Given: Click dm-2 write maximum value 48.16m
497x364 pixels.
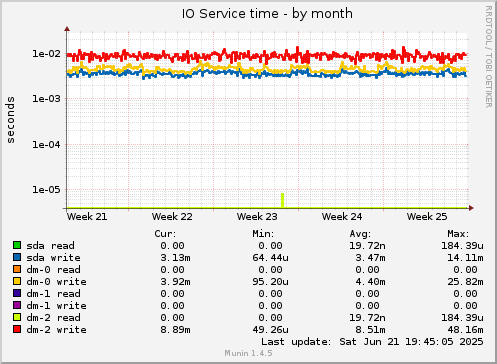Looking at the screenshot, I should pyautogui.click(x=465, y=330).
